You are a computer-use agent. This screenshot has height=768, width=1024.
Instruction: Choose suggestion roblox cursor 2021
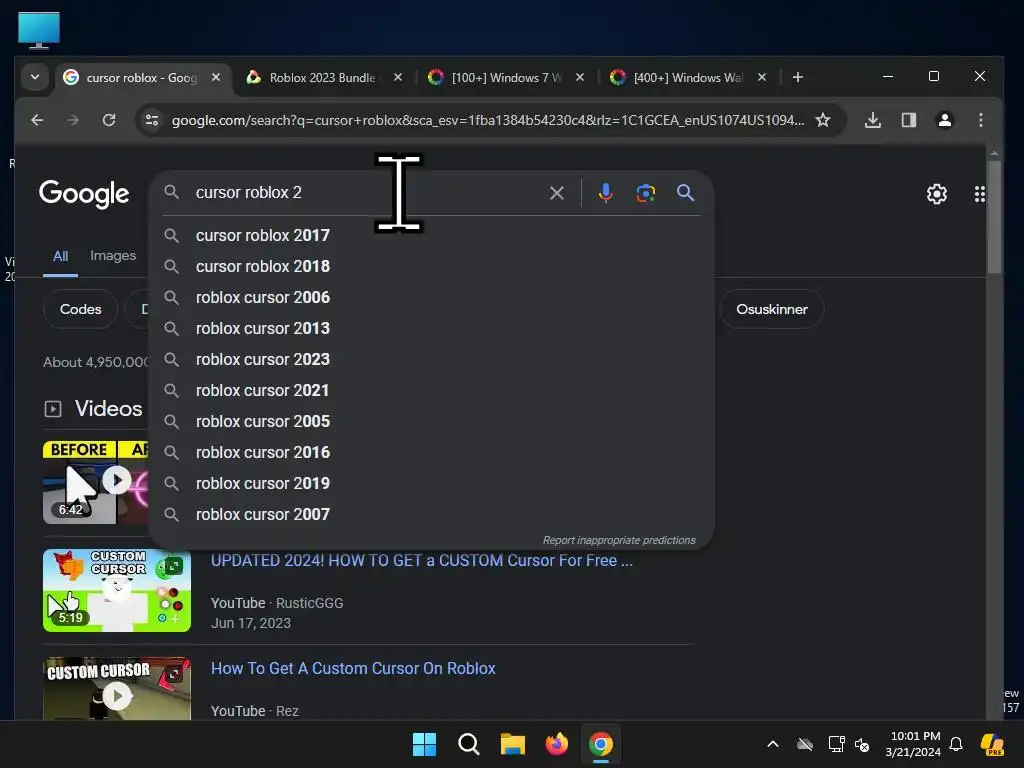pyautogui.click(x=431, y=391)
